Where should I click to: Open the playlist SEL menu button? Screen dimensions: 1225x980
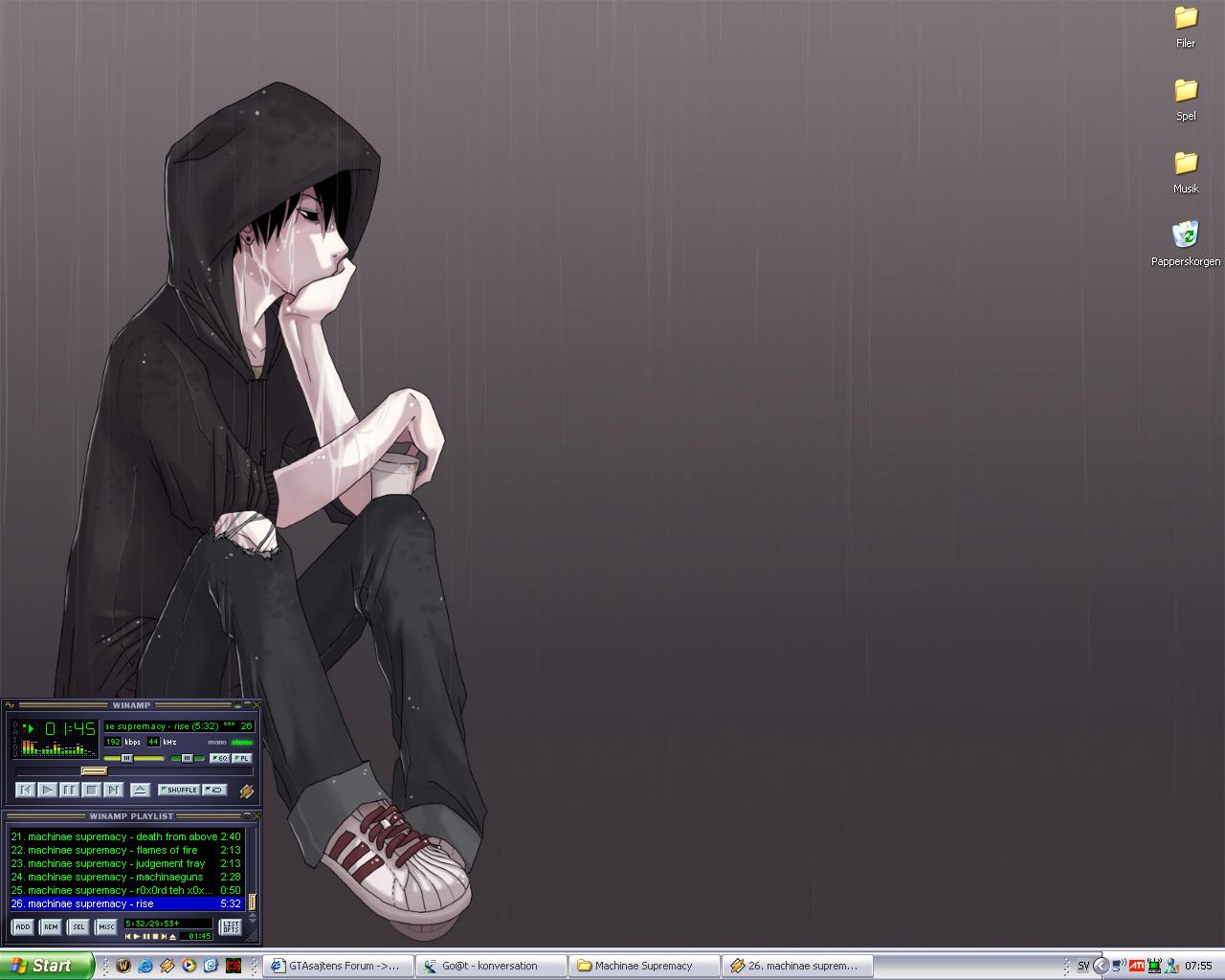78,927
